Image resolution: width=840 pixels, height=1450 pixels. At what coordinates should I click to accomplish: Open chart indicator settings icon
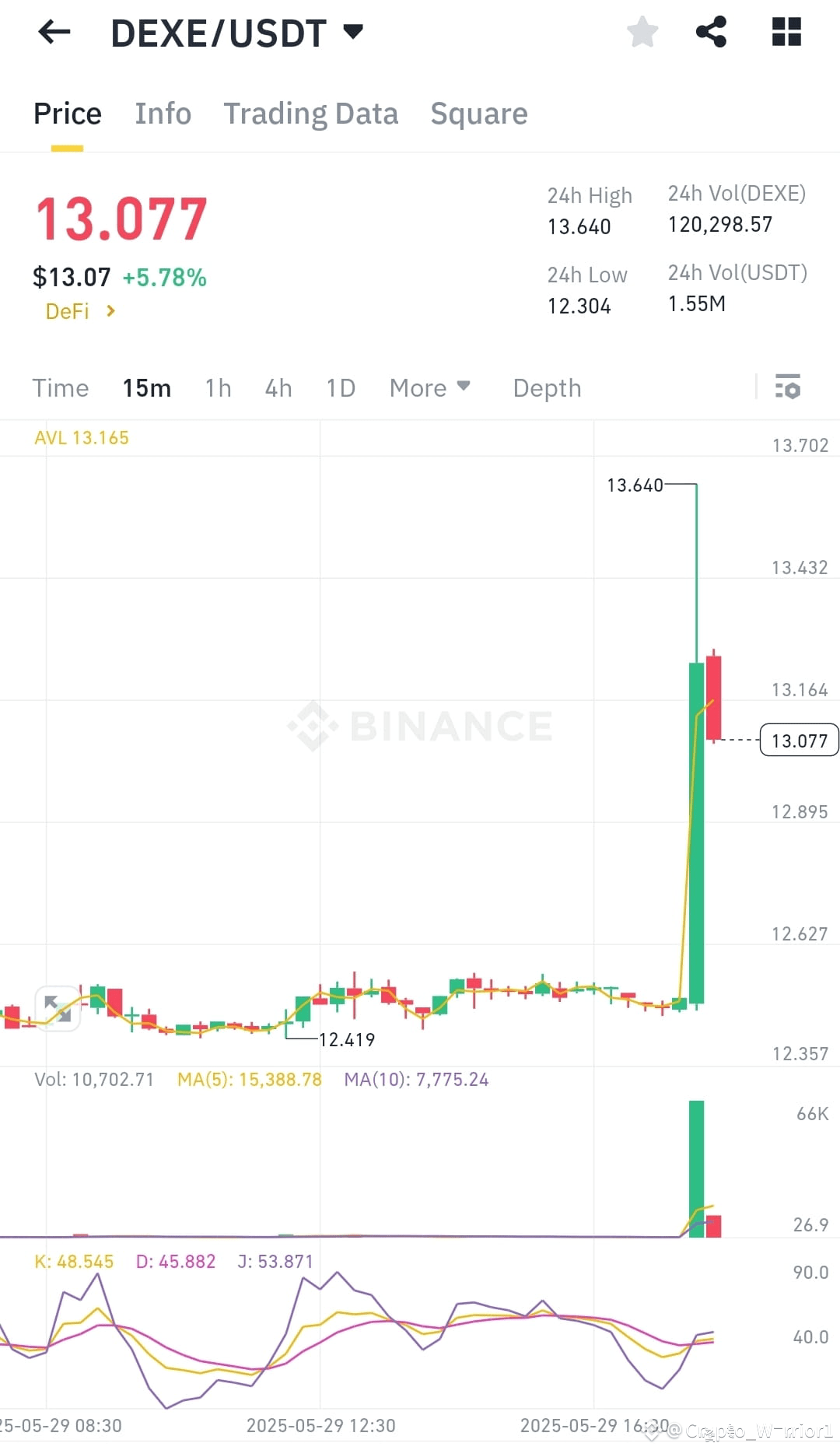788,387
